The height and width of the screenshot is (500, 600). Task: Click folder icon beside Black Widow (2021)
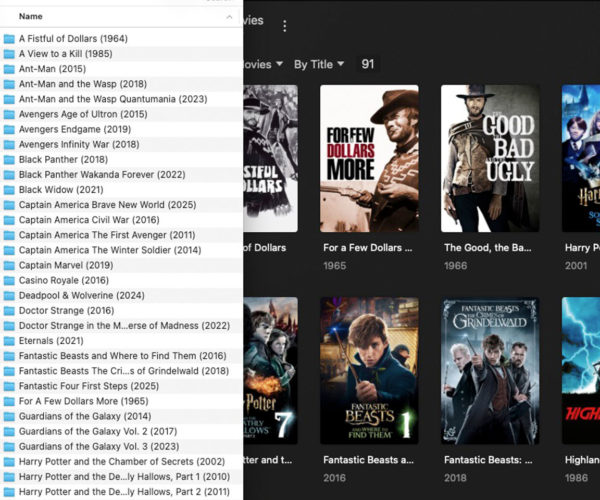pyautogui.click(x=9, y=190)
